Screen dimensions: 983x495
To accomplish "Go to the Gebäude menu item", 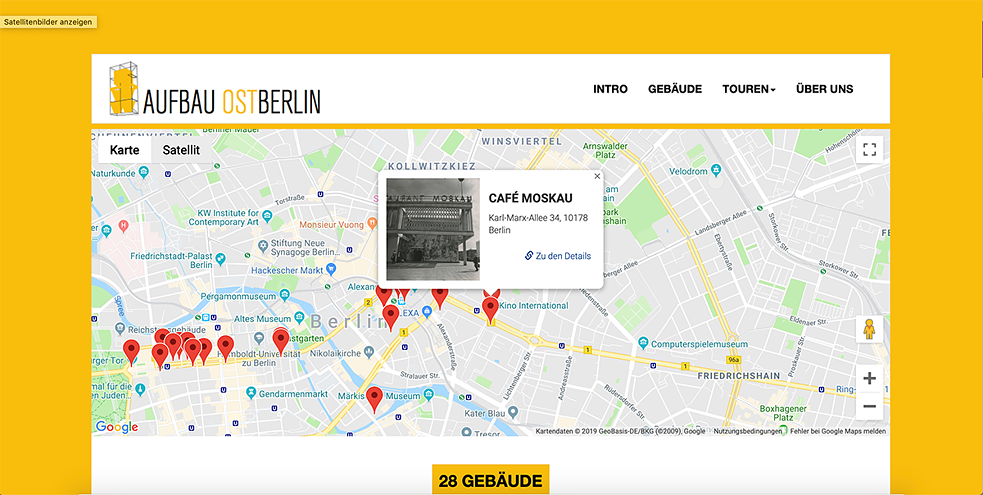I will click(x=675, y=89).
